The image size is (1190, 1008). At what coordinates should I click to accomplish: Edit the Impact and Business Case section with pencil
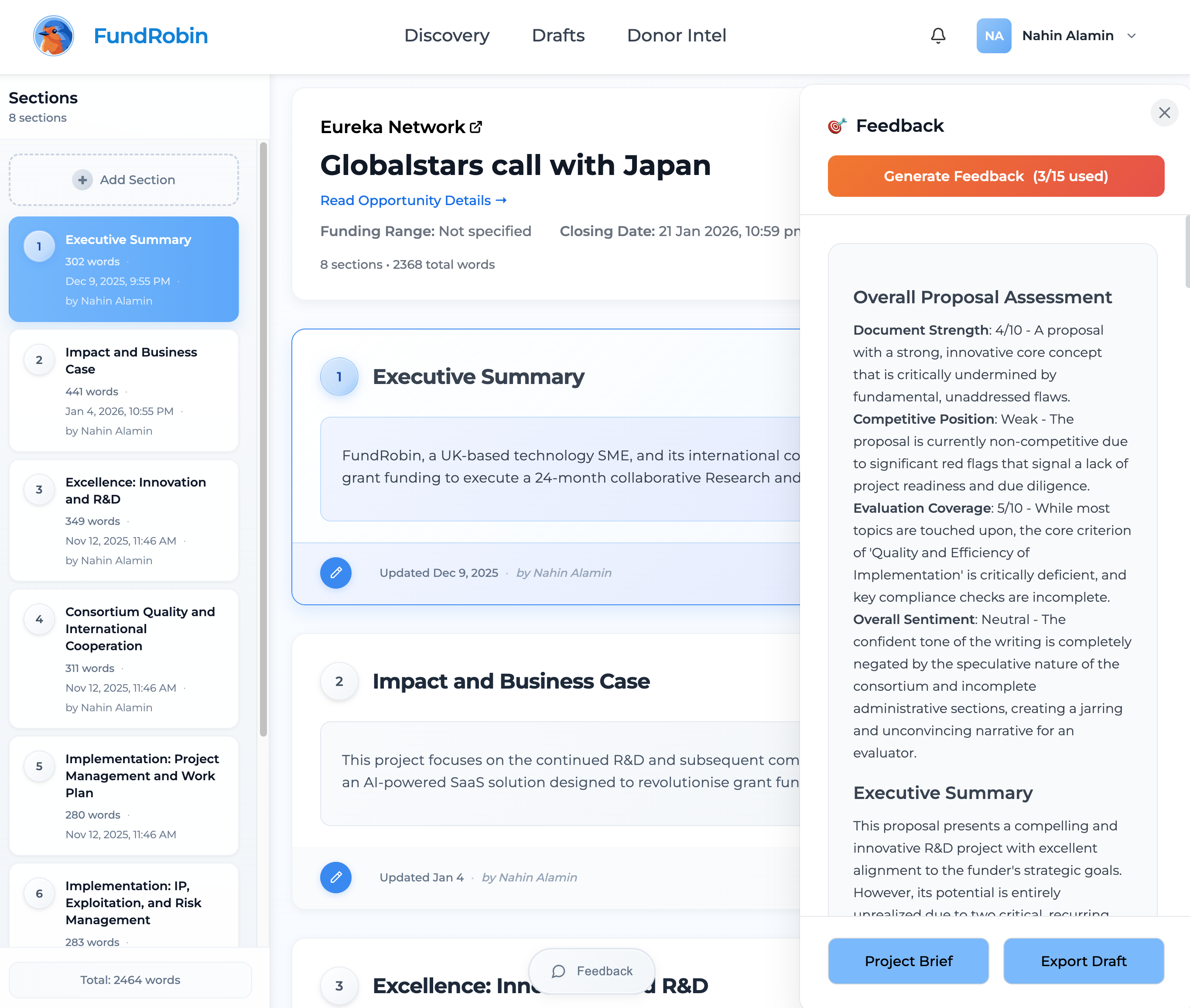[x=336, y=877]
